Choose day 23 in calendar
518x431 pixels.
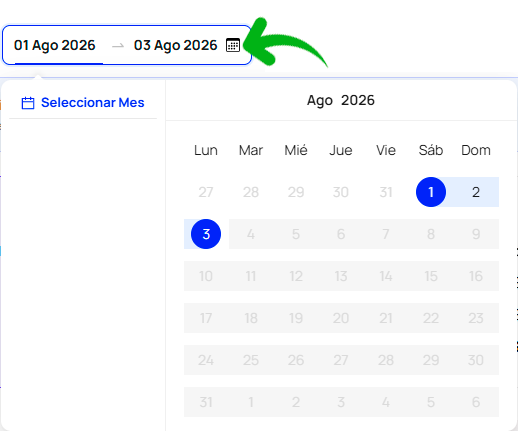click(476, 318)
